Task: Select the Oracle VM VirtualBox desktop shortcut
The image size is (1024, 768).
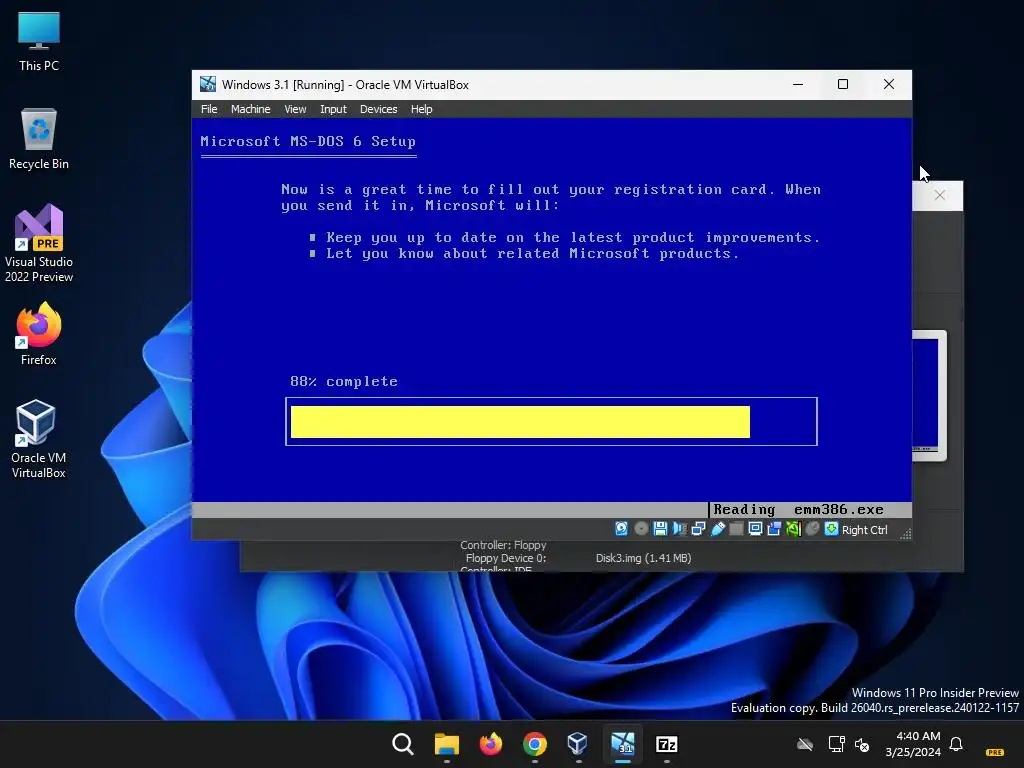Action: (x=39, y=439)
